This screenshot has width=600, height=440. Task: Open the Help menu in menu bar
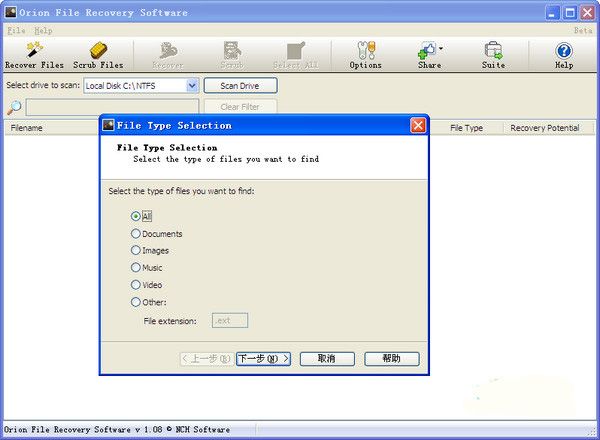(x=43, y=31)
